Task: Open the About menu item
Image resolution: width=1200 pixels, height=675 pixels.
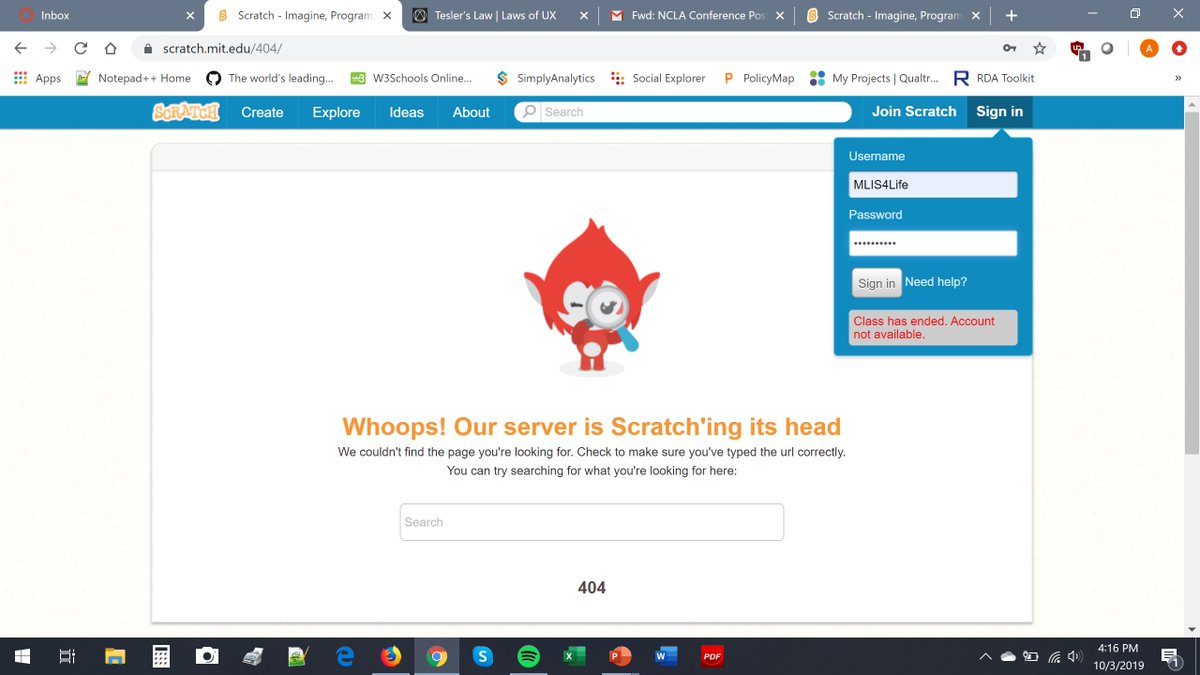Action: point(471,112)
